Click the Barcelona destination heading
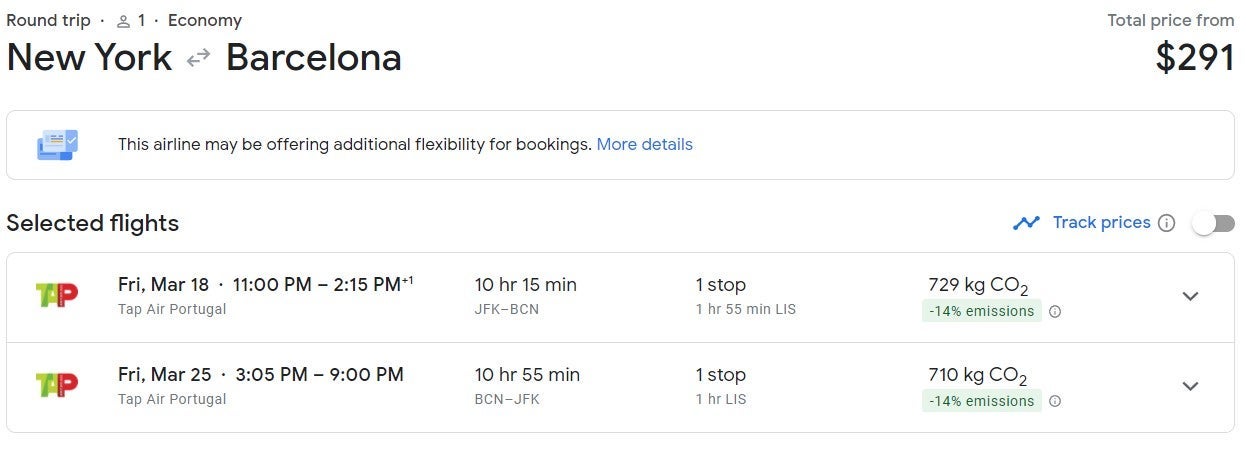 tap(313, 58)
